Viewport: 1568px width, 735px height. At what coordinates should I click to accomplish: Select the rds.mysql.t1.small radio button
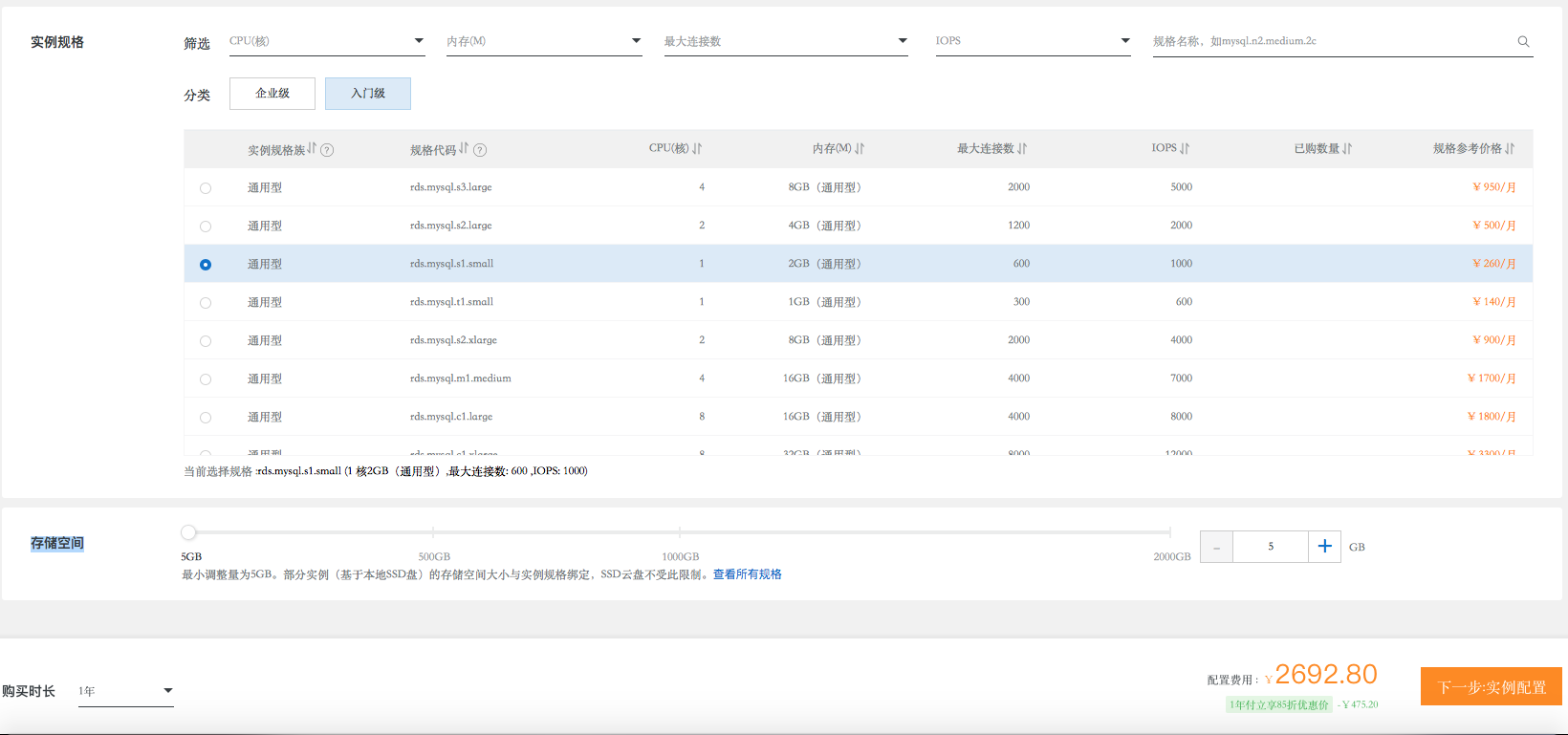tap(206, 303)
